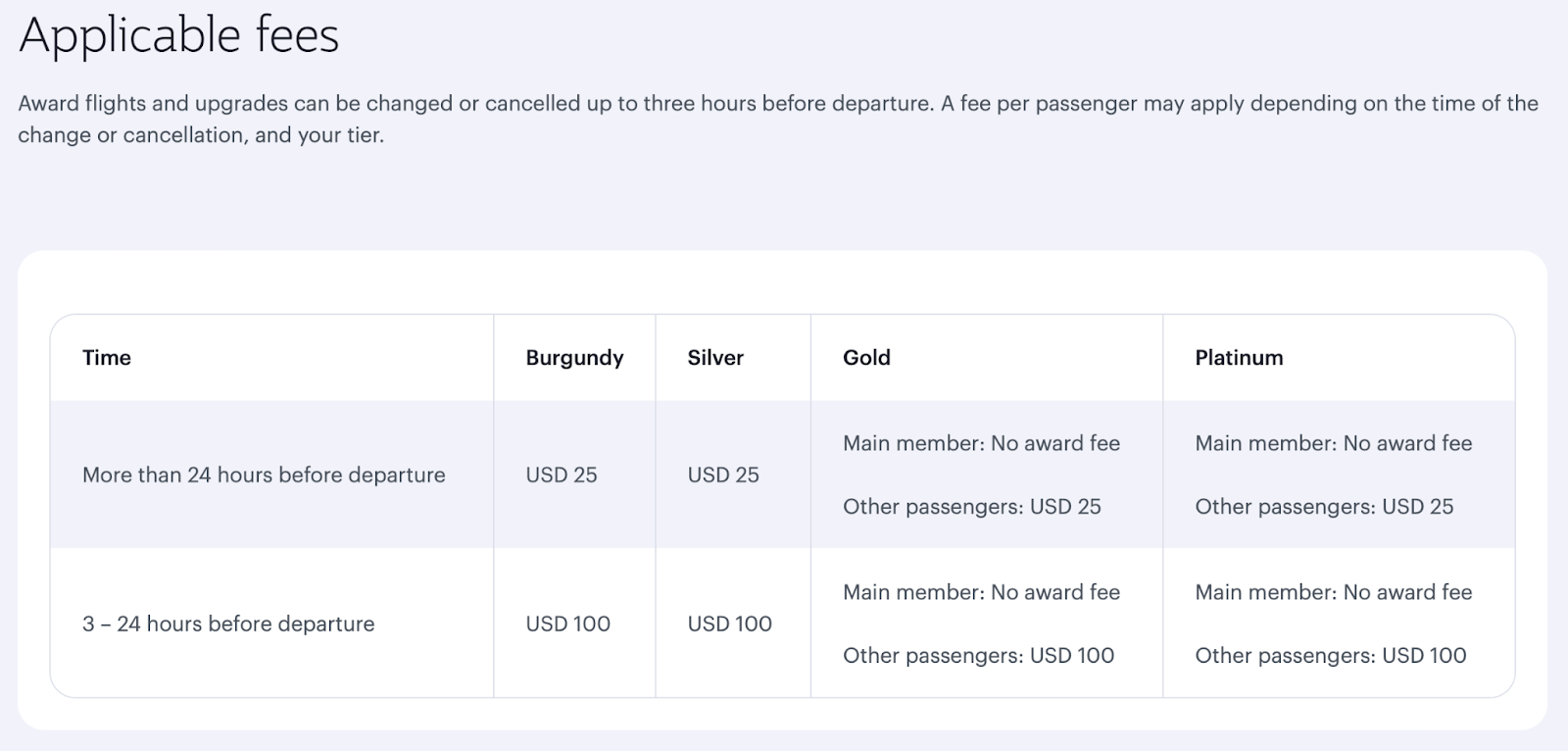The image size is (1568, 751).
Task: Click Platinum's "Main member: No award fee" in the over-24-hours row
Action: click(x=1333, y=444)
